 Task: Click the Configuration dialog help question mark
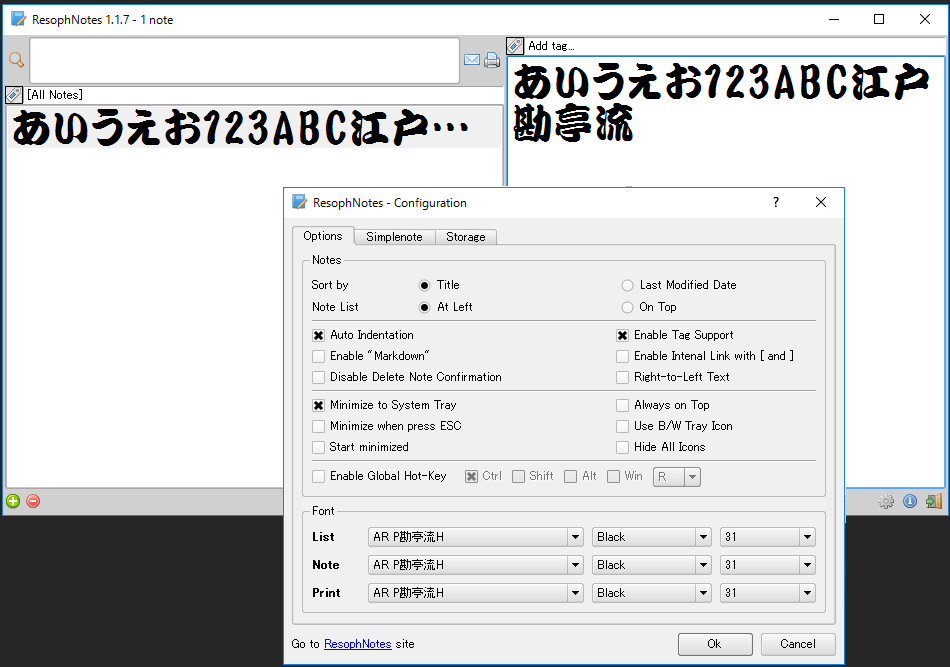tap(776, 202)
